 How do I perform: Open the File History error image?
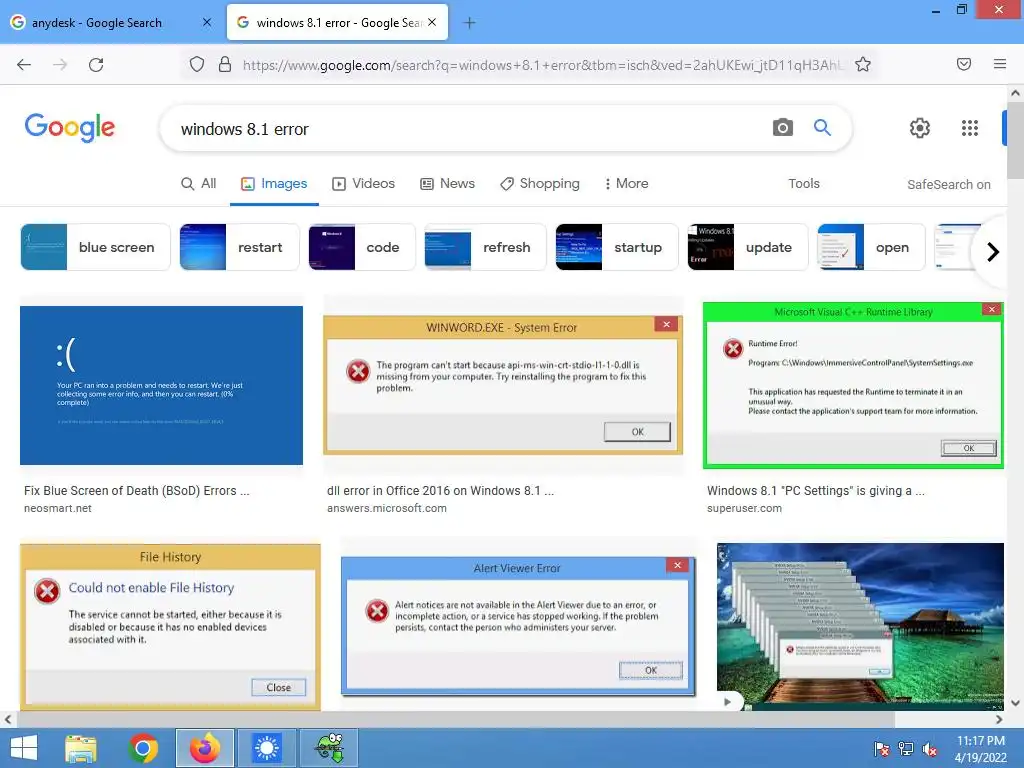[x=170, y=627]
